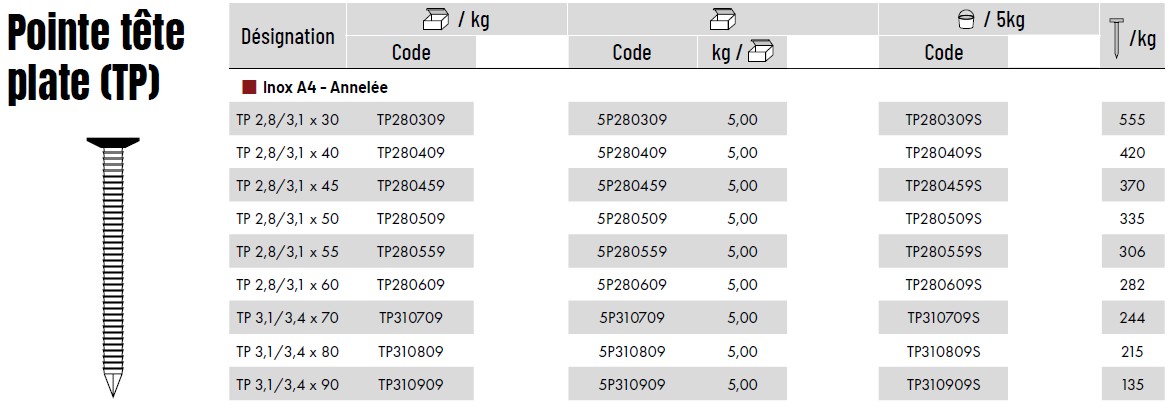Click the 5,00 weight for 5P280609
1171x409 pixels.
(x=742, y=285)
